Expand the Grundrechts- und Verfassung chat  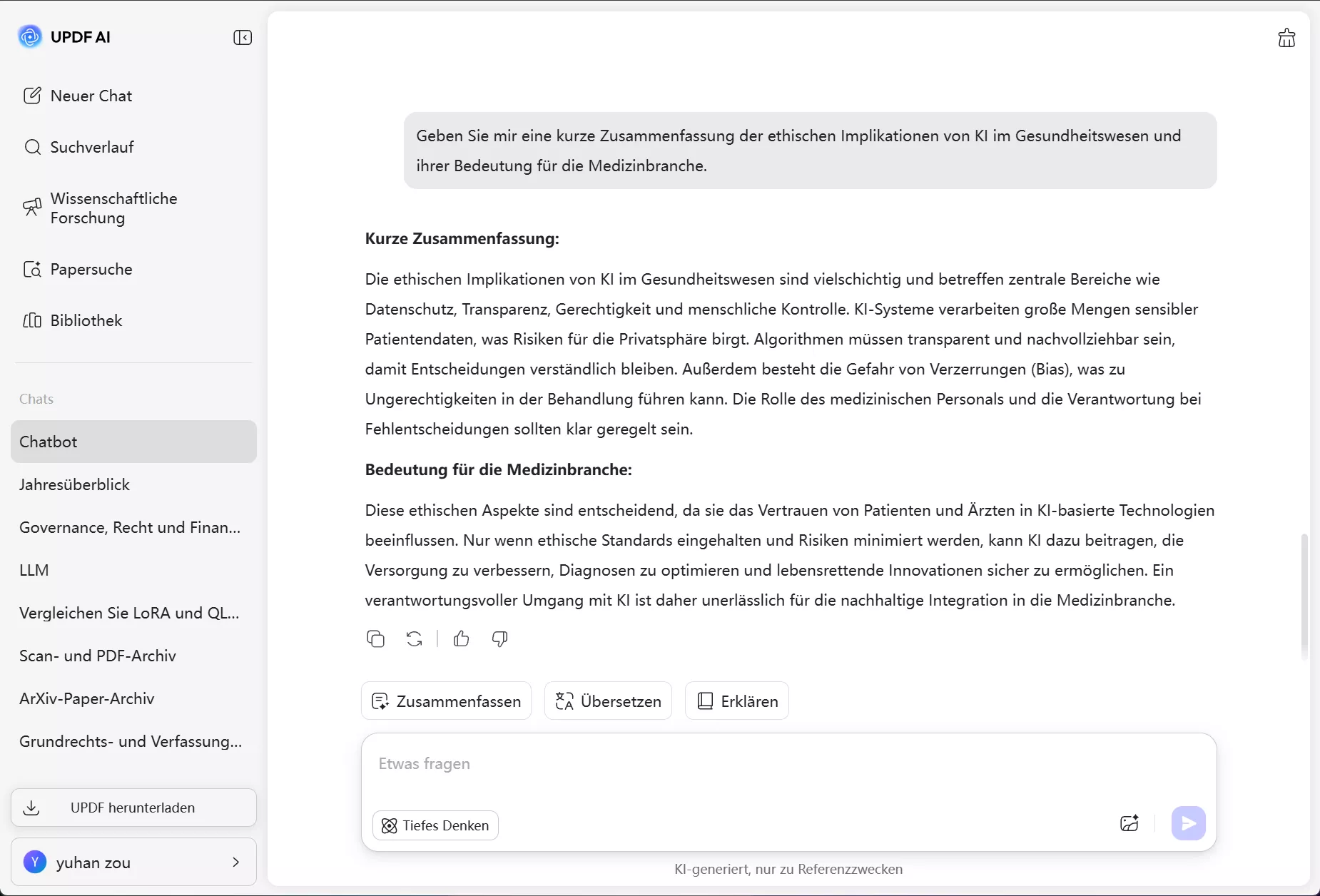pos(131,741)
